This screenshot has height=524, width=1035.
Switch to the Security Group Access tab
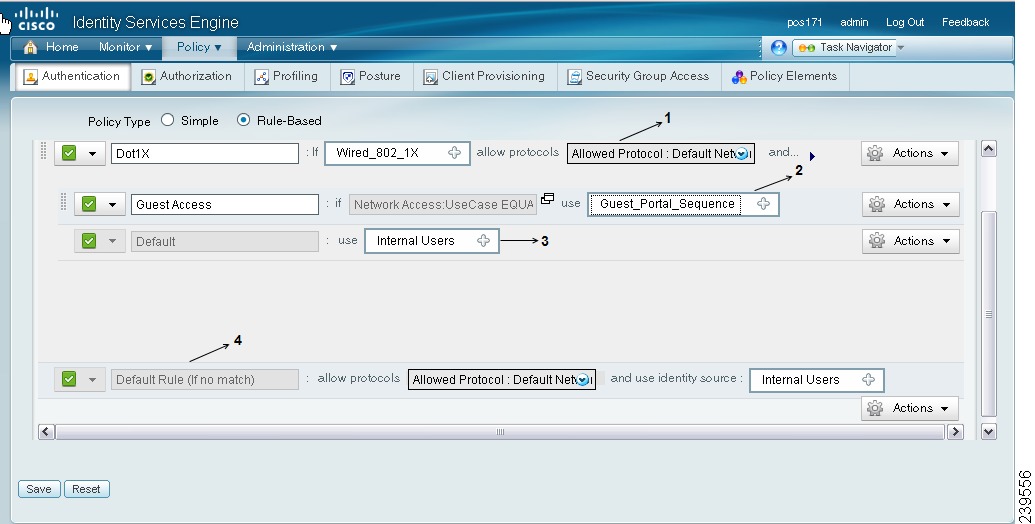(x=638, y=77)
